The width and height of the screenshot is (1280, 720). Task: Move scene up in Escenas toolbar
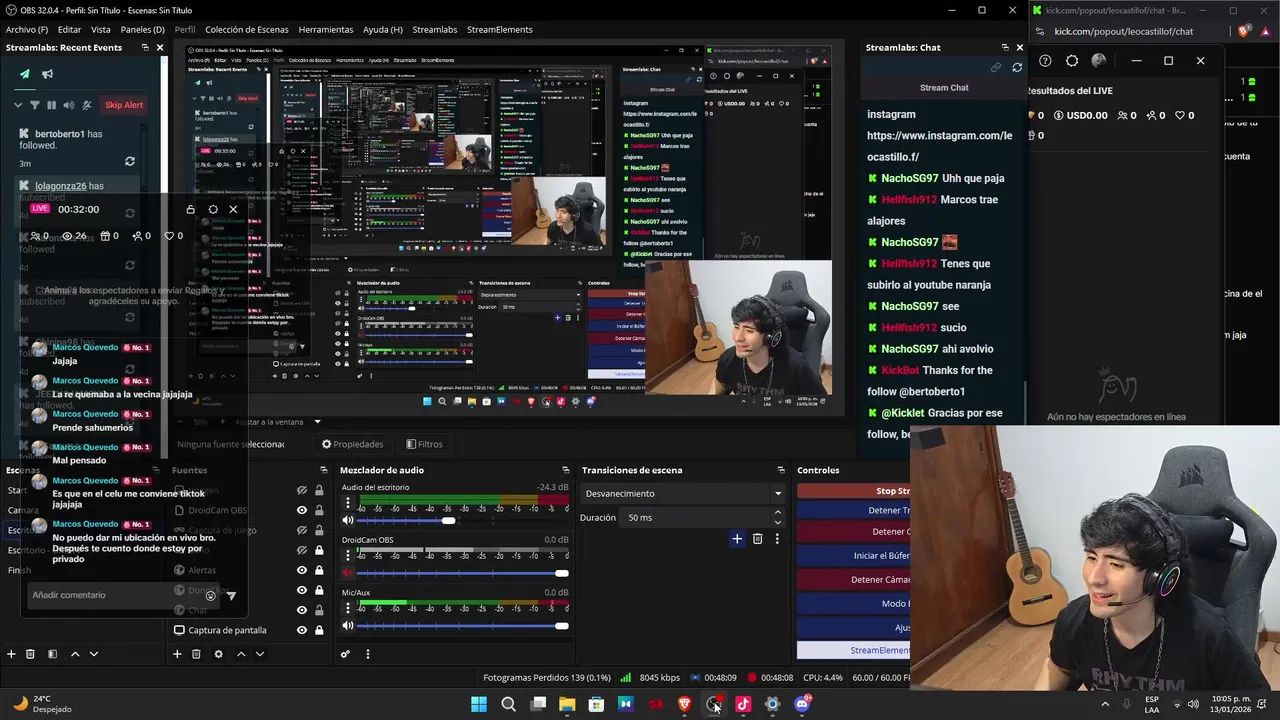coord(75,654)
